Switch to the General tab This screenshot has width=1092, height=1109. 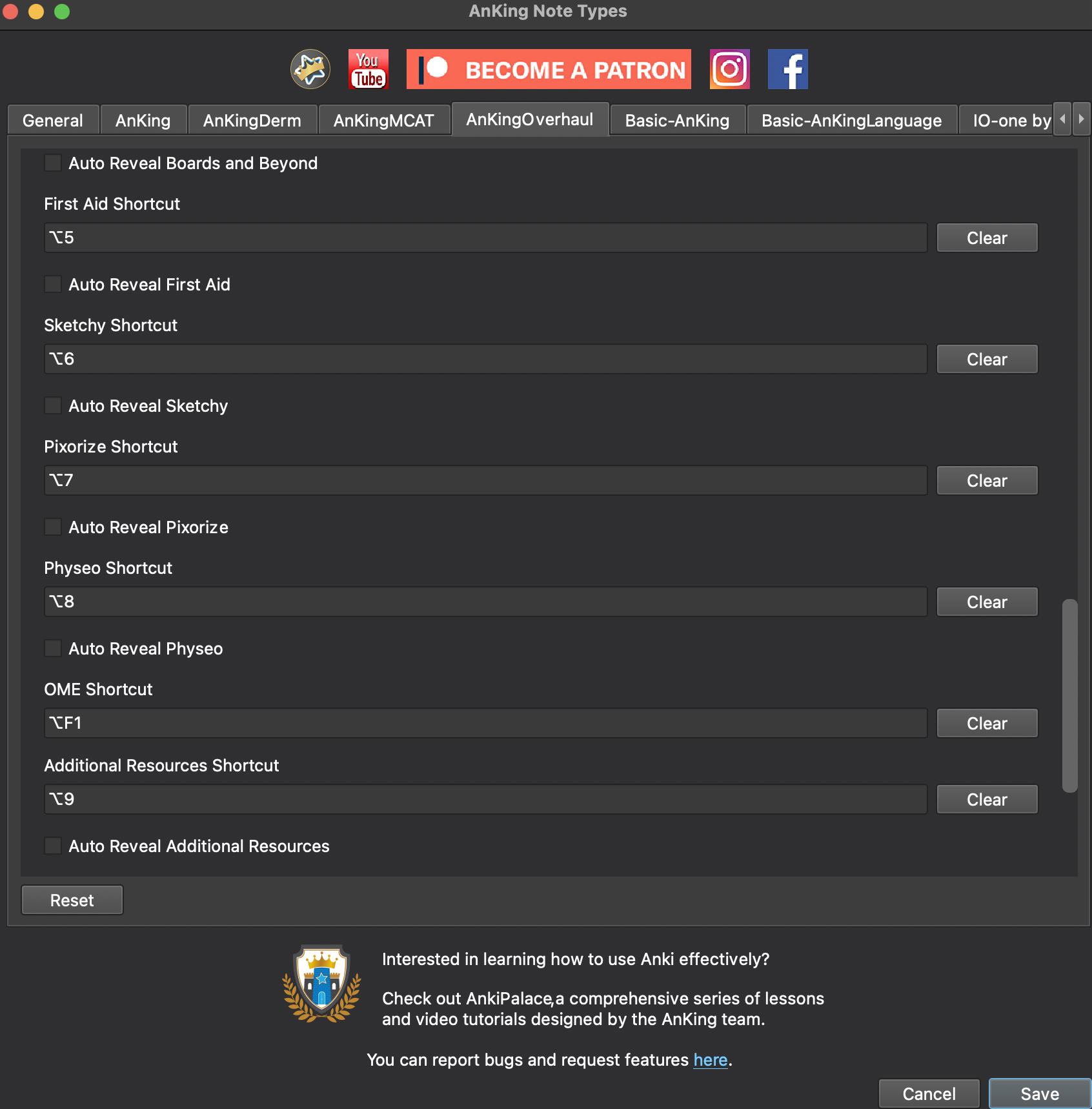tap(53, 120)
